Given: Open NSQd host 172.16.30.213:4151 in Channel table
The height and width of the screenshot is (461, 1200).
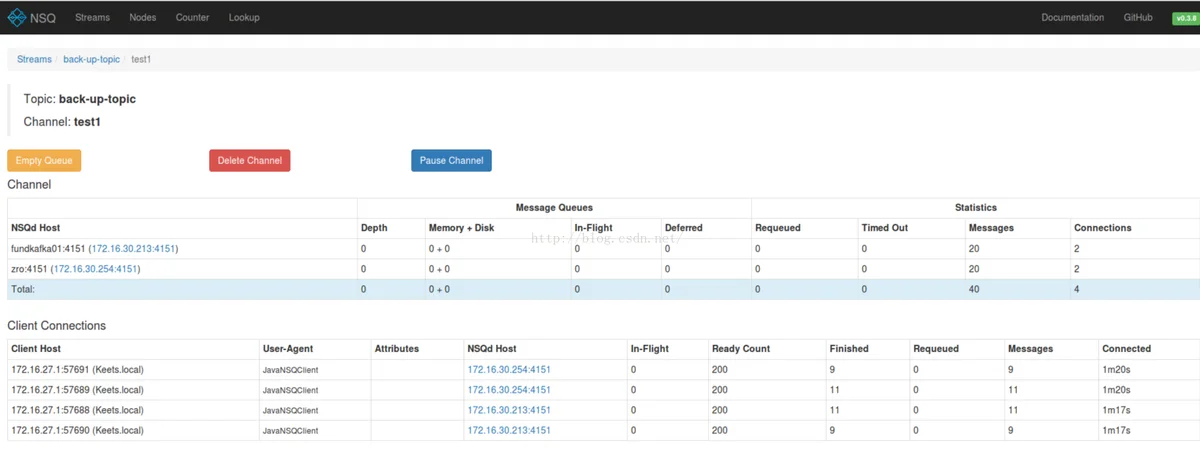Looking at the screenshot, I should (x=134, y=248).
